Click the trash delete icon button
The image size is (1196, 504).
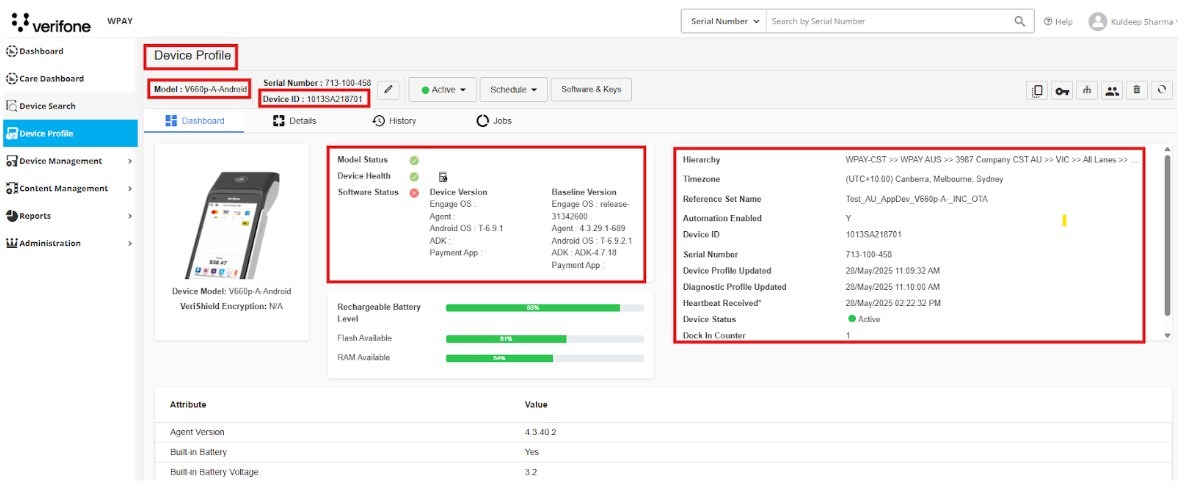(x=1137, y=90)
